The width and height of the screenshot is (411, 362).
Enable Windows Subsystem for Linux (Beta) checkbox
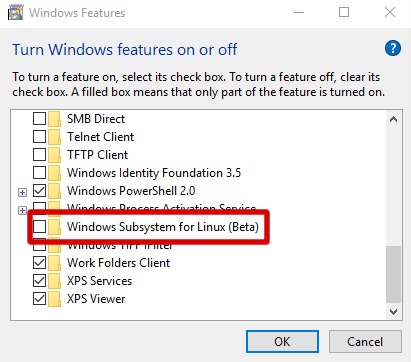pos(40,227)
